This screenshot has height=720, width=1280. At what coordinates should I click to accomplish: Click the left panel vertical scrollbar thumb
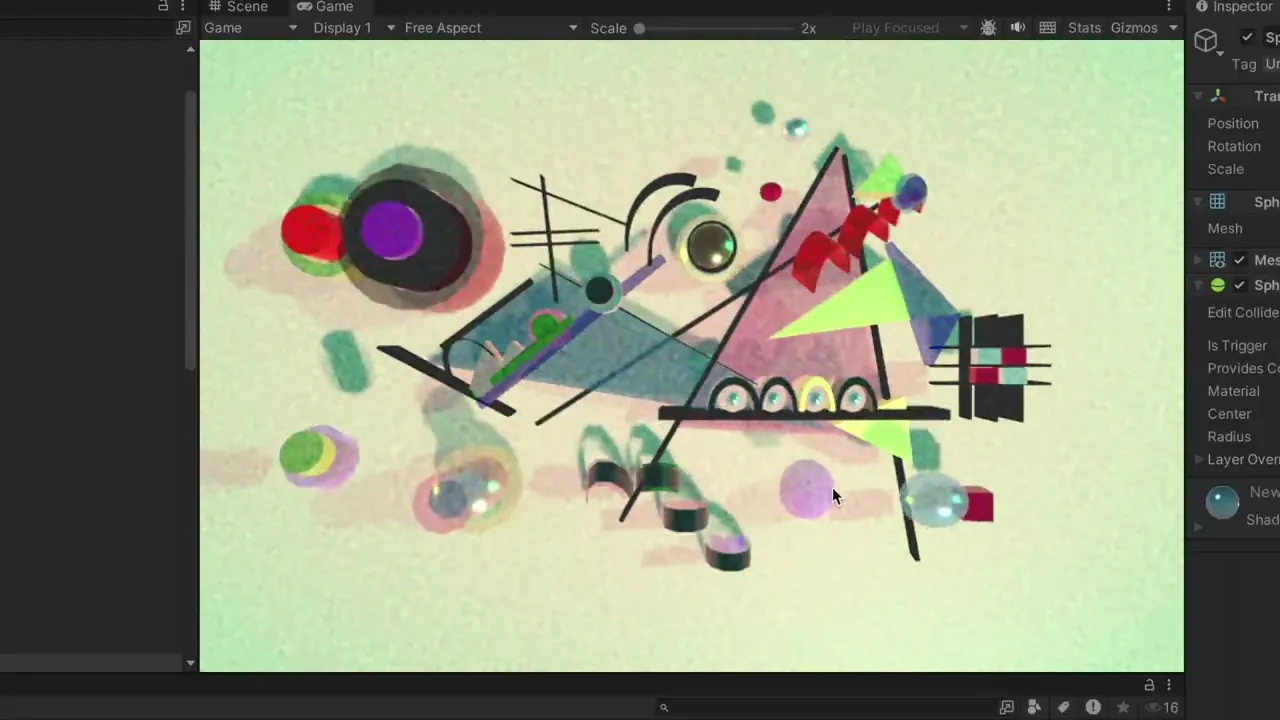point(190,231)
